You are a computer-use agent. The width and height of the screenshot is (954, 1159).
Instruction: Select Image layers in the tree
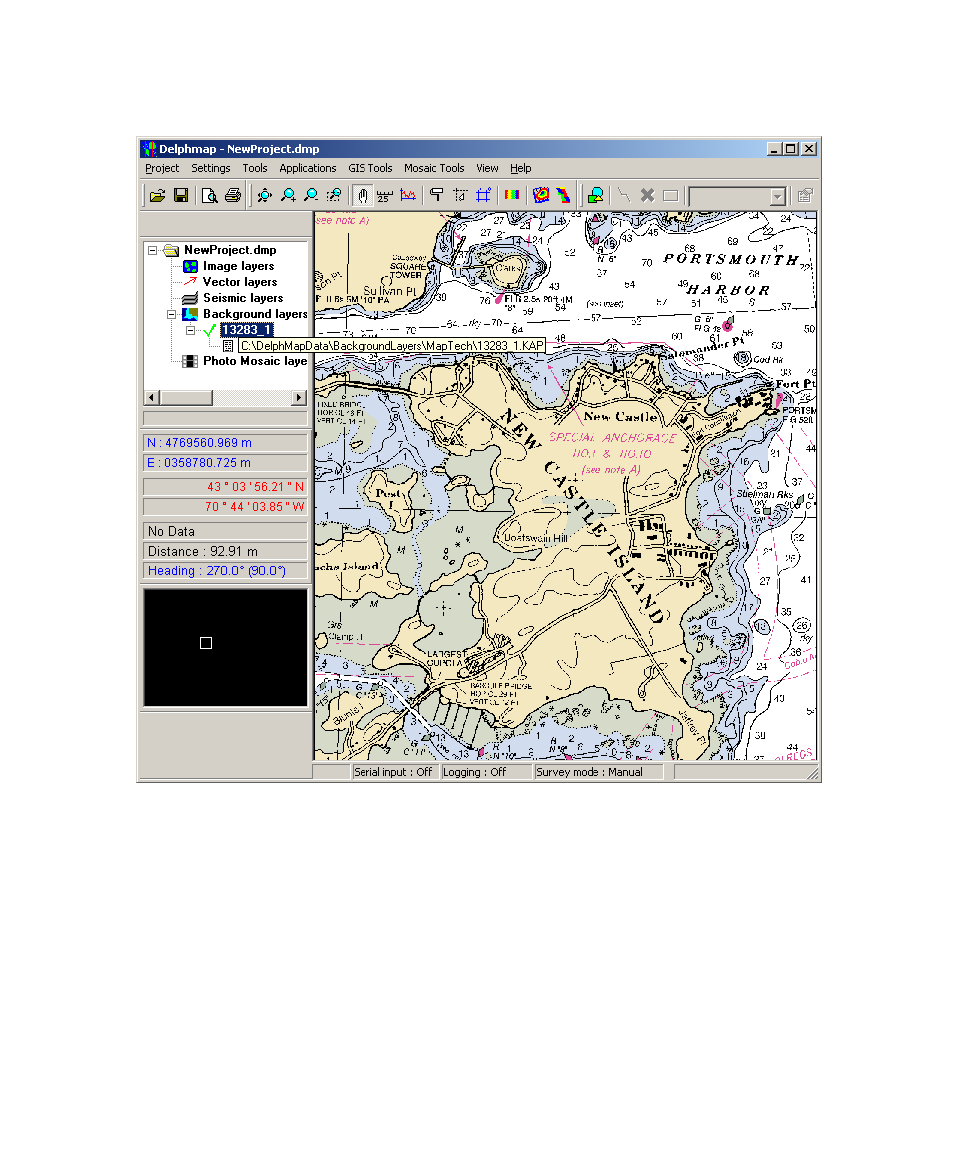(x=238, y=266)
